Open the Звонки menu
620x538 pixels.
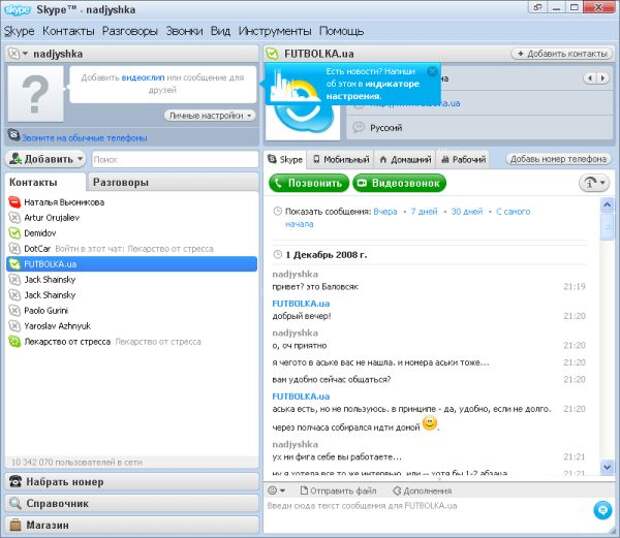click(184, 31)
